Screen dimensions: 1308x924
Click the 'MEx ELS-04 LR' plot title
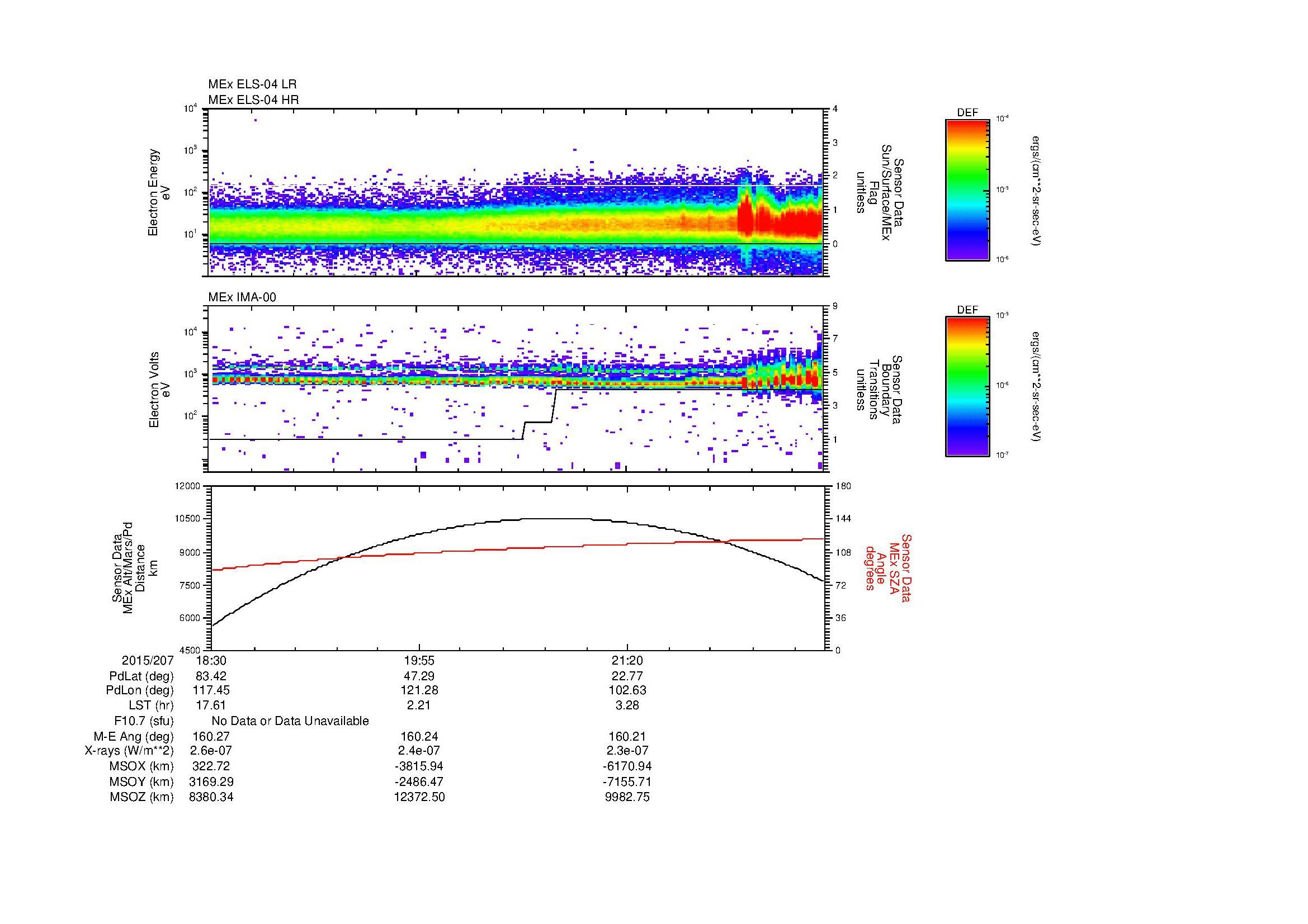point(252,84)
